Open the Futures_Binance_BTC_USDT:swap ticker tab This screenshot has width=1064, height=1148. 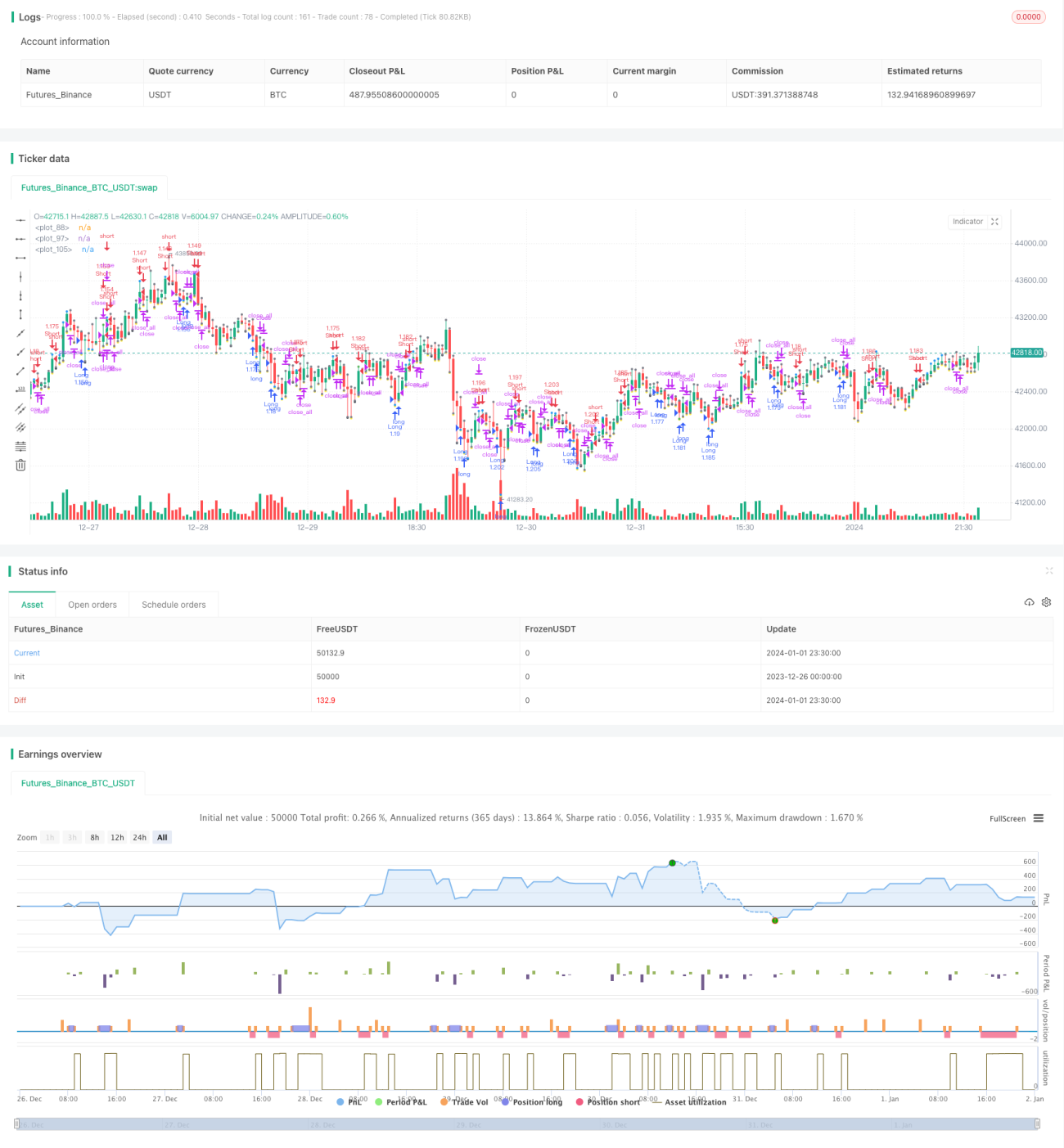[x=89, y=187]
